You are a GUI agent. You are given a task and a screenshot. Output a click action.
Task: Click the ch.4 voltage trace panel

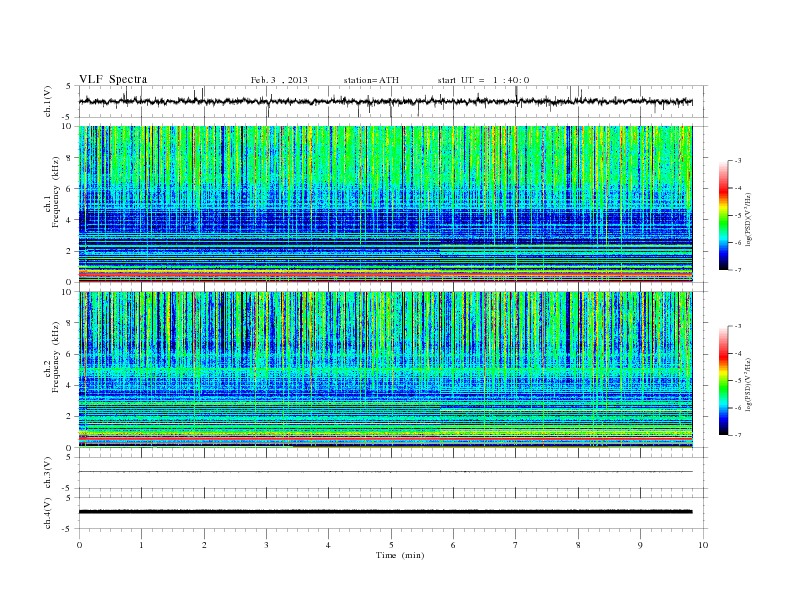pyautogui.click(x=393, y=513)
